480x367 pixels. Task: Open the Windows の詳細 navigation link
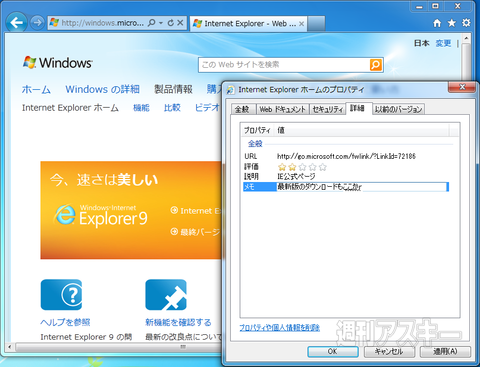click(x=102, y=89)
